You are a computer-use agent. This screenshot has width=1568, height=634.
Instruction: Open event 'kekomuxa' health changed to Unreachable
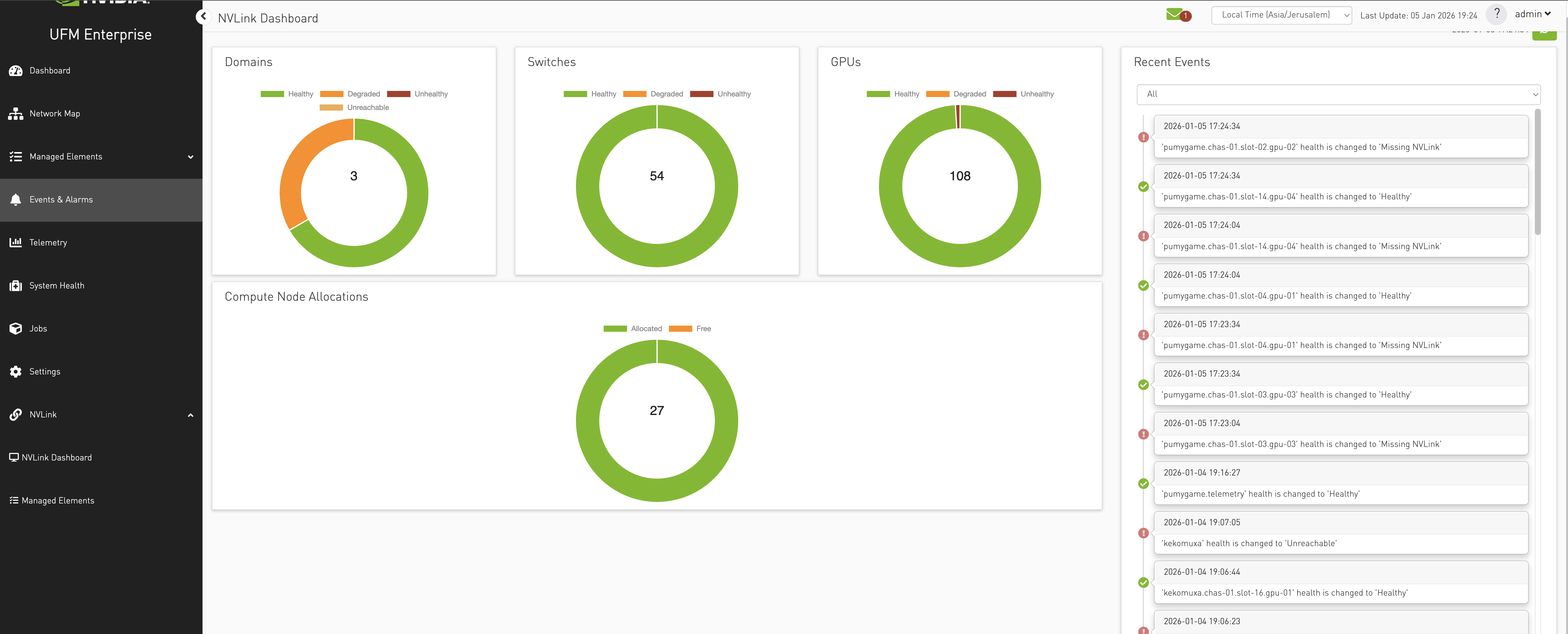click(1340, 532)
